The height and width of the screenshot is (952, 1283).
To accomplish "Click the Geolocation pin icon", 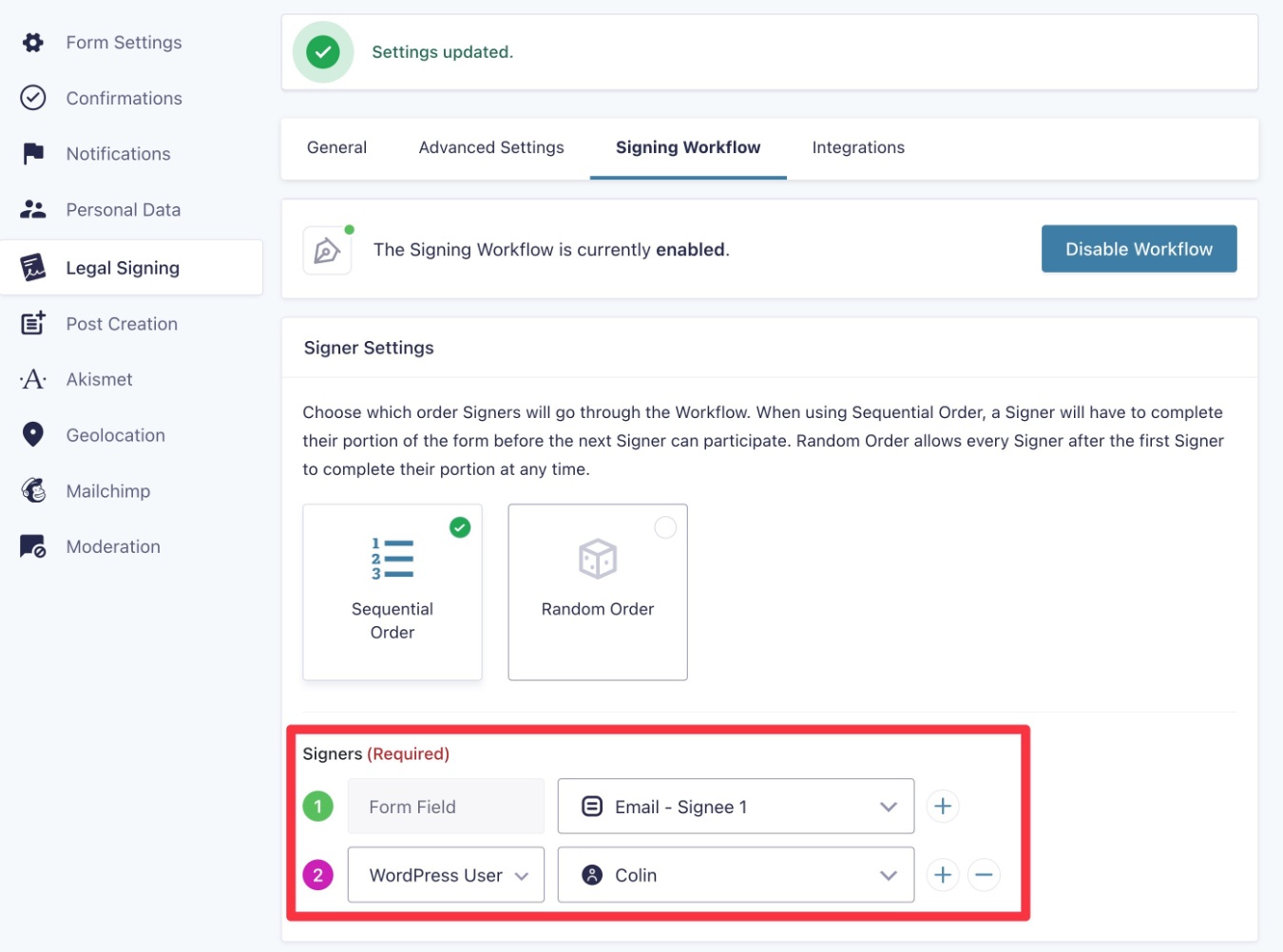I will [33, 434].
